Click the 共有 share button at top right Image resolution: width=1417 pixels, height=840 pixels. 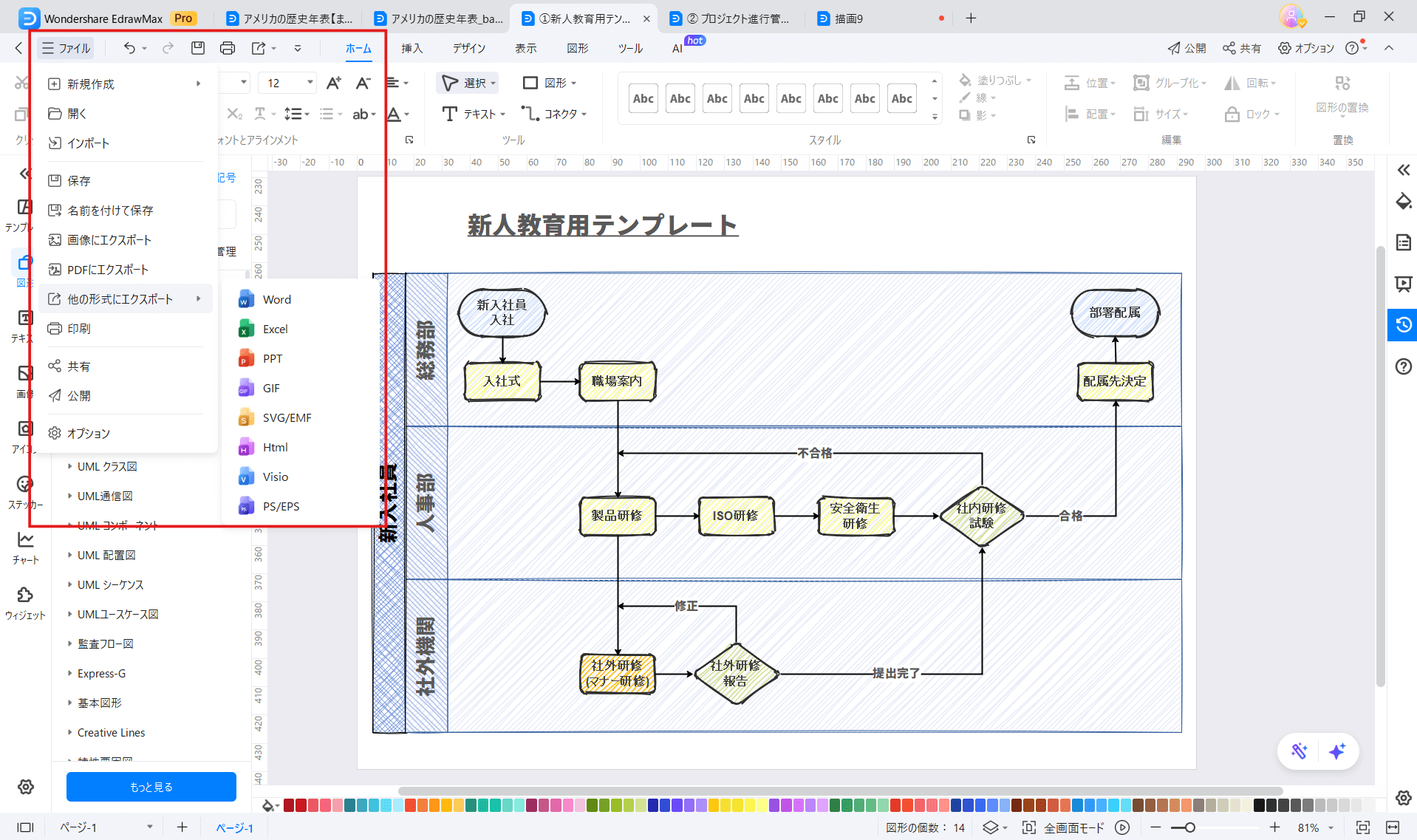(x=1241, y=48)
